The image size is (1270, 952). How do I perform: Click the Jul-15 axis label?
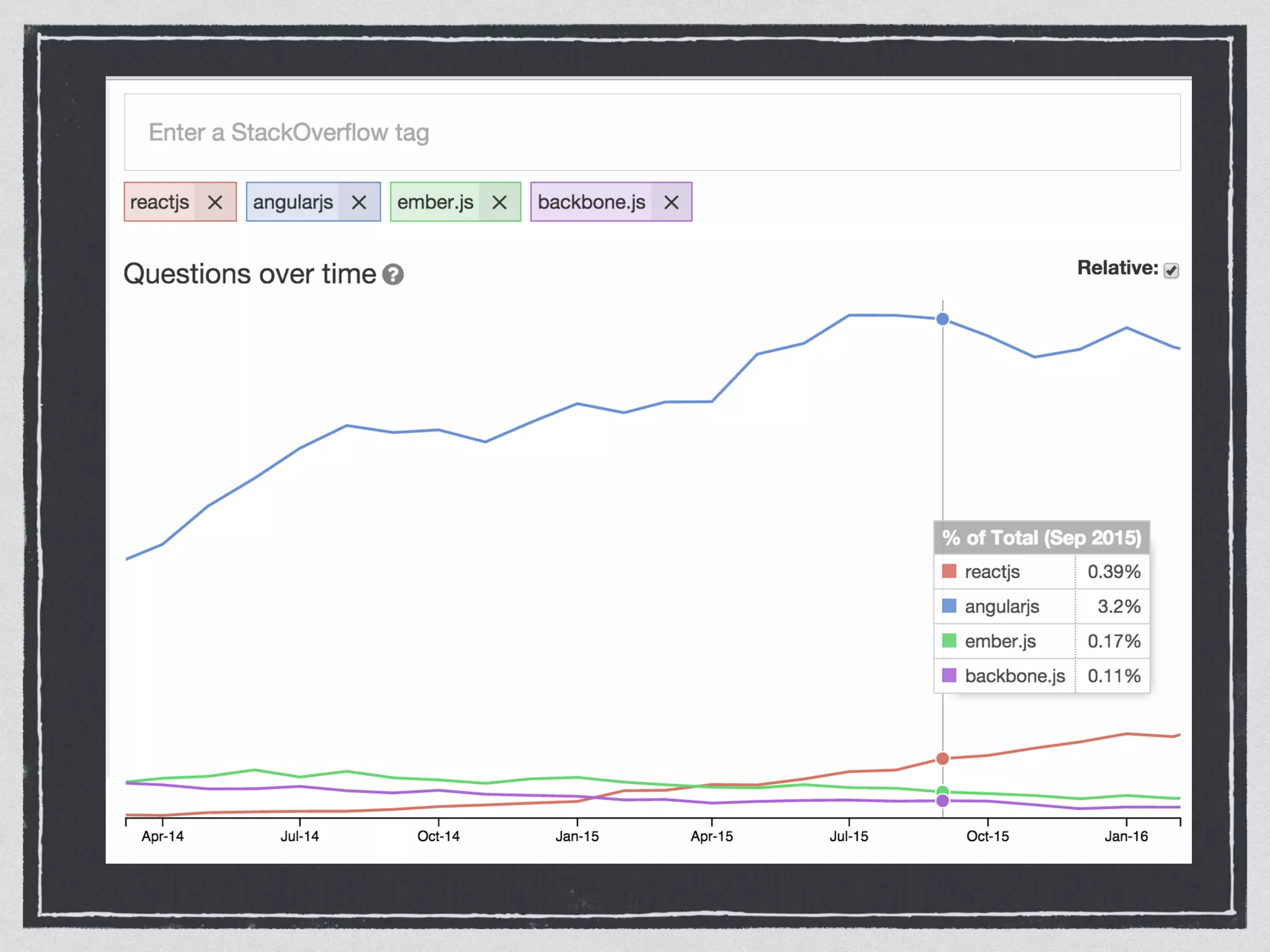pyautogui.click(x=849, y=836)
